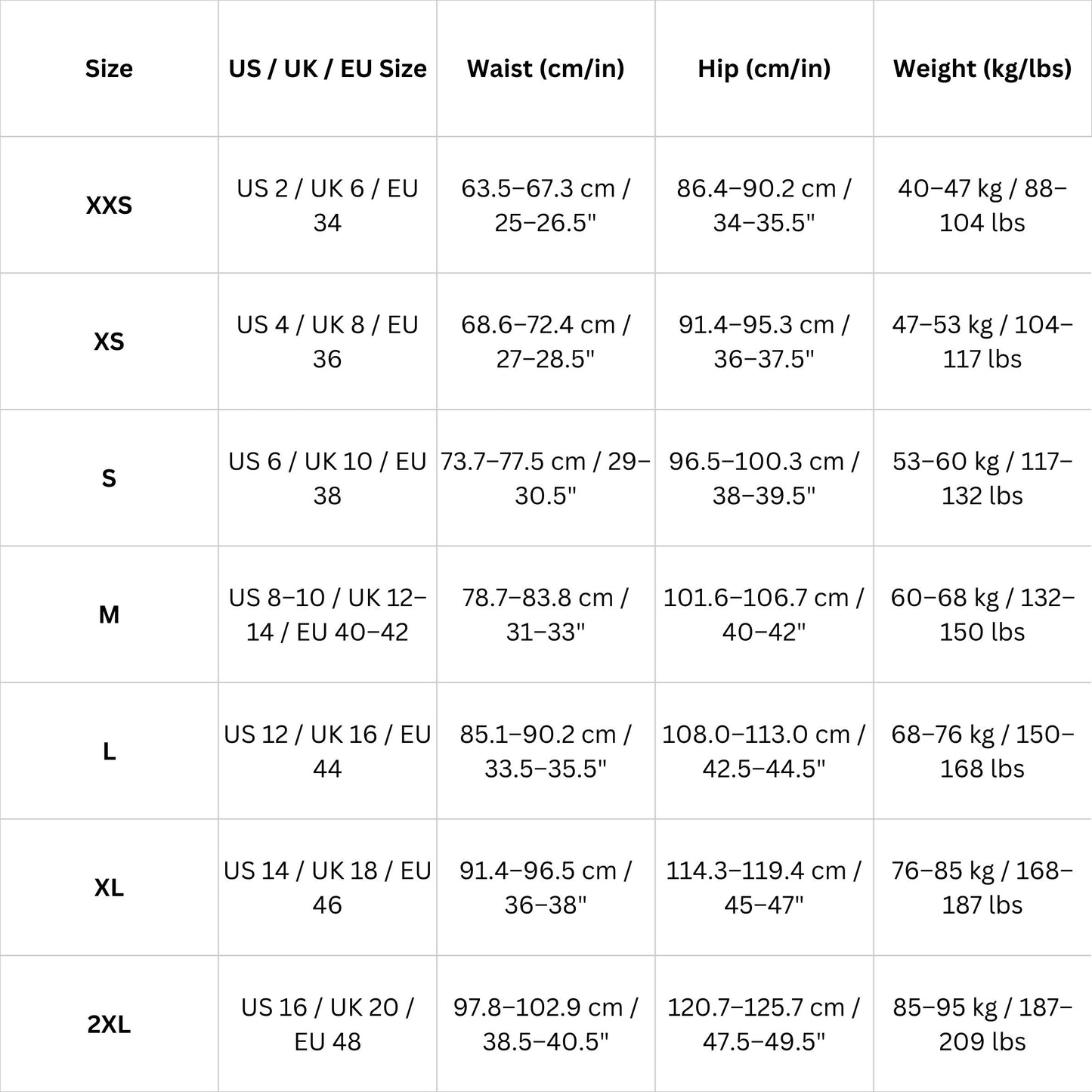
Task: Select the XL size row label
Action: coord(109,888)
